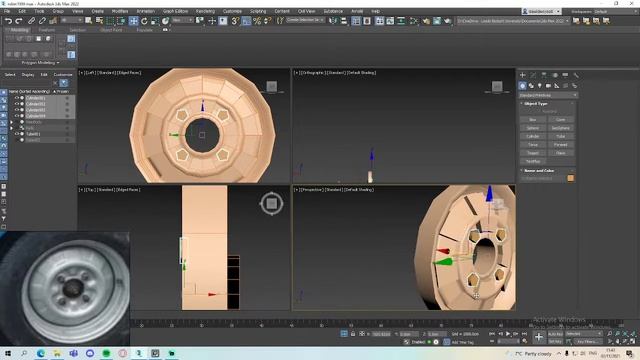
Task: Activate the Select and Rotate tool
Action: pos(144,21)
